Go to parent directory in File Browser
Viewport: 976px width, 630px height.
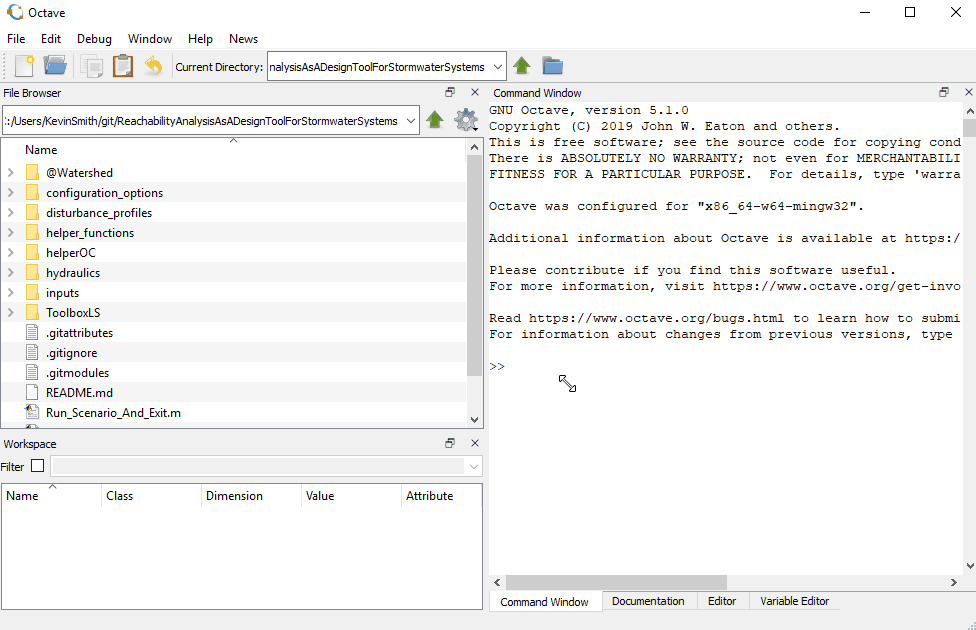(x=434, y=120)
